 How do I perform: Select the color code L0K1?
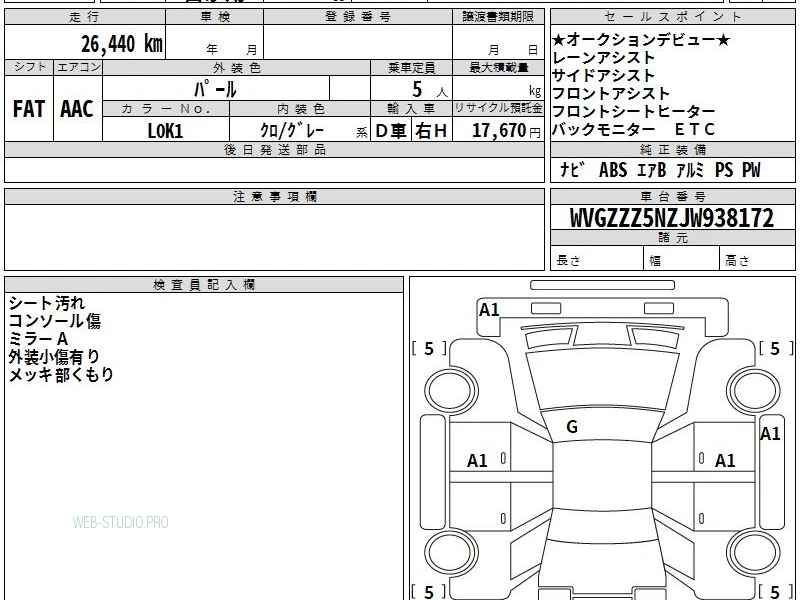click(x=165, y=131)
